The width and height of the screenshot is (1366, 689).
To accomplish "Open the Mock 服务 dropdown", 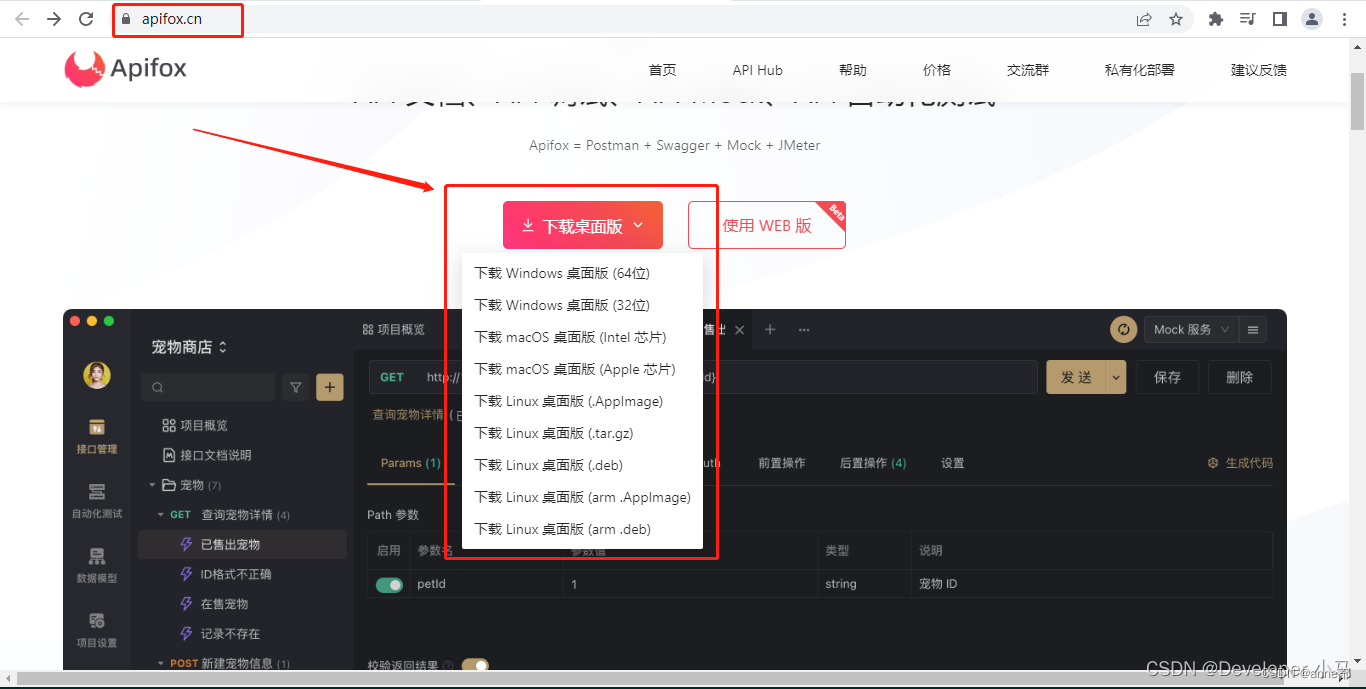I will pyautogui.click(x=1191, y=329).
